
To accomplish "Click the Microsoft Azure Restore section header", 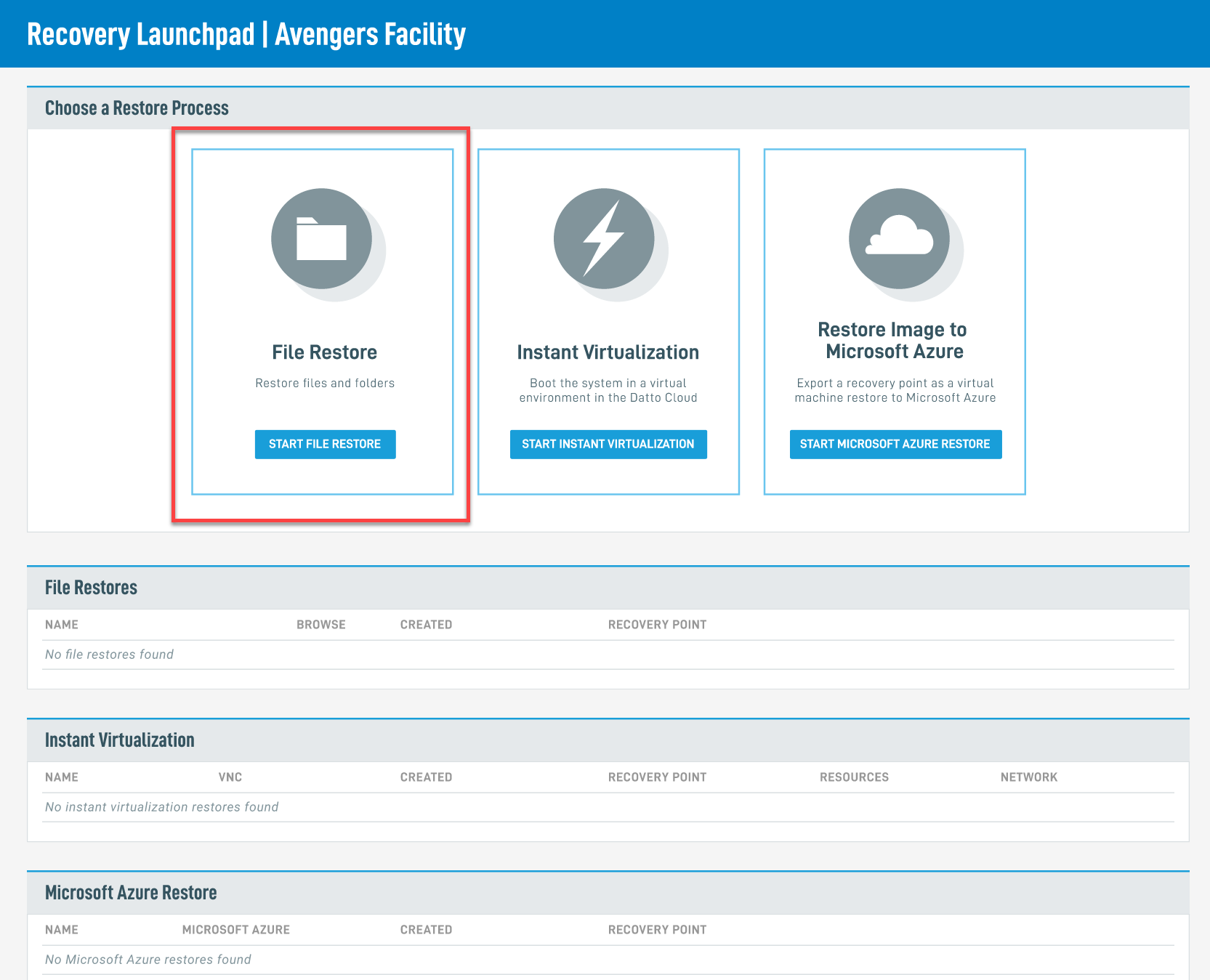I will 131,893.
